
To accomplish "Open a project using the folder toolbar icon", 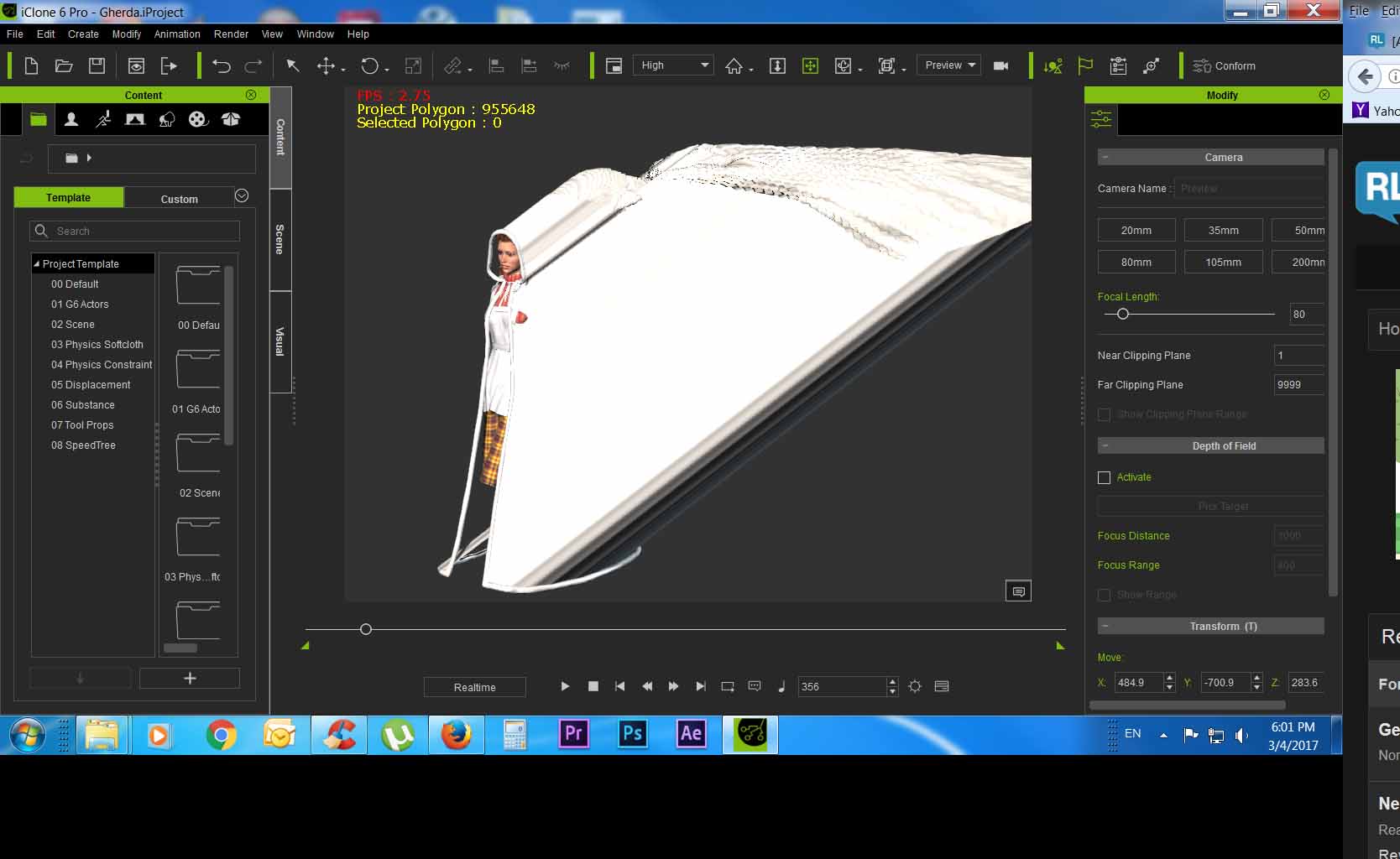I will [64, 65].
